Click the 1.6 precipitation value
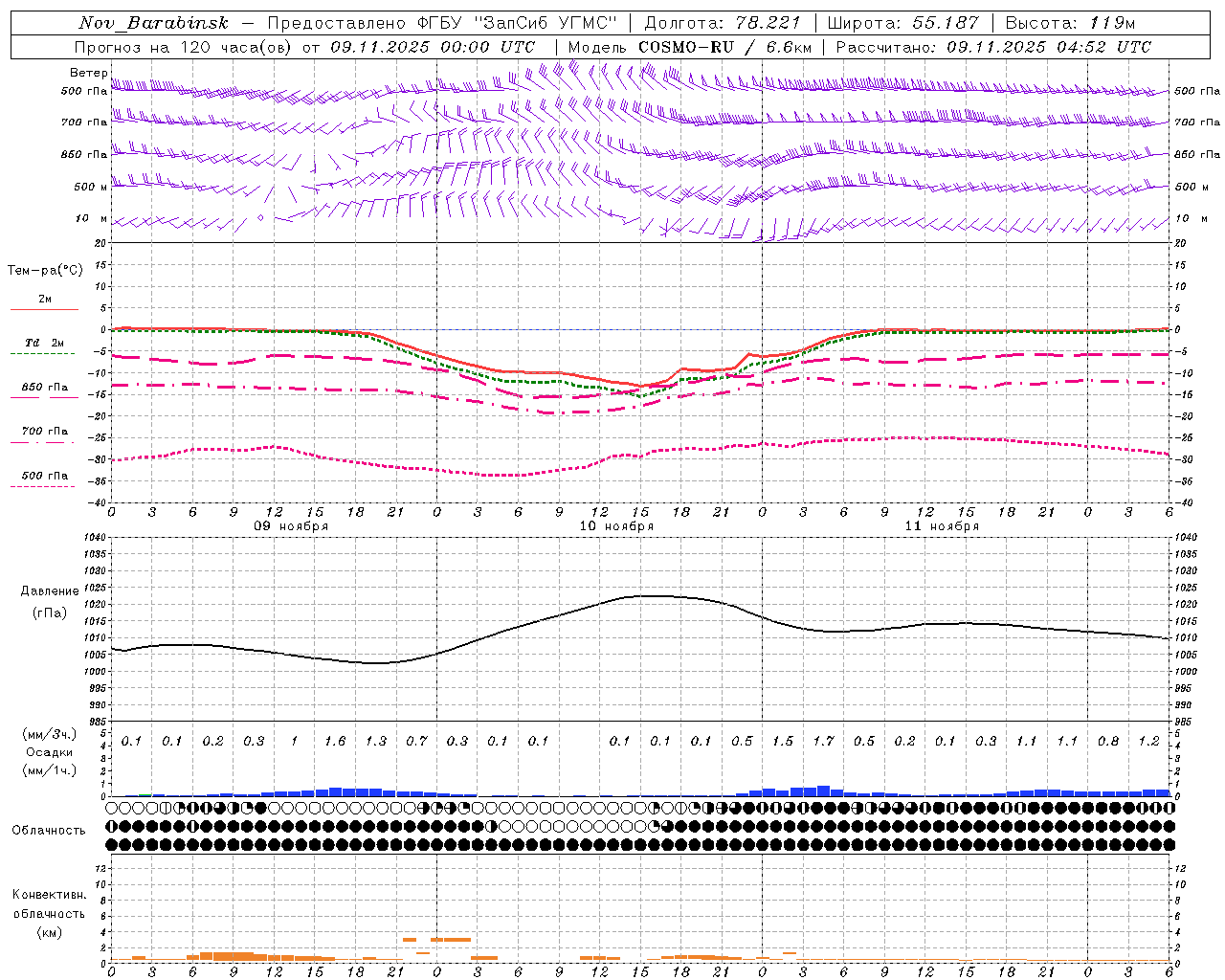The image size is (1225, 980). click(x=335, y=742)
